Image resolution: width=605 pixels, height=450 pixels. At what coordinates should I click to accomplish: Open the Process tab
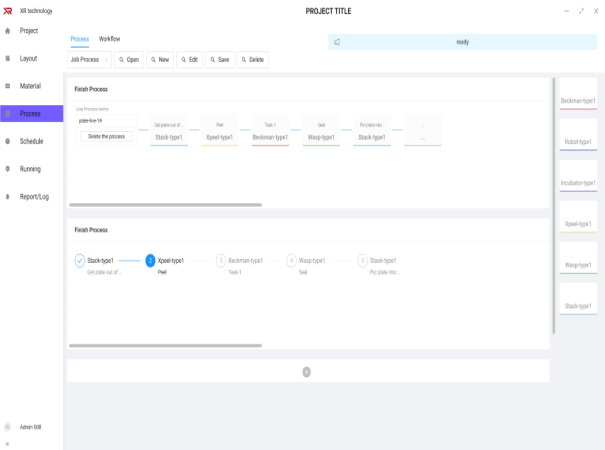pyautogui.click(x=80, y=39)
